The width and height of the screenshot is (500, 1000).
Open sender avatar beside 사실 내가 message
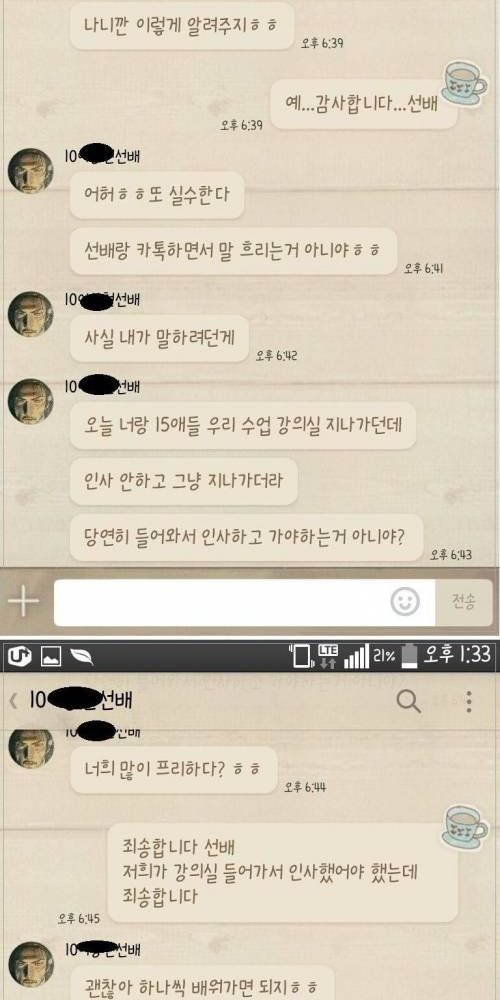click(30, 314)
